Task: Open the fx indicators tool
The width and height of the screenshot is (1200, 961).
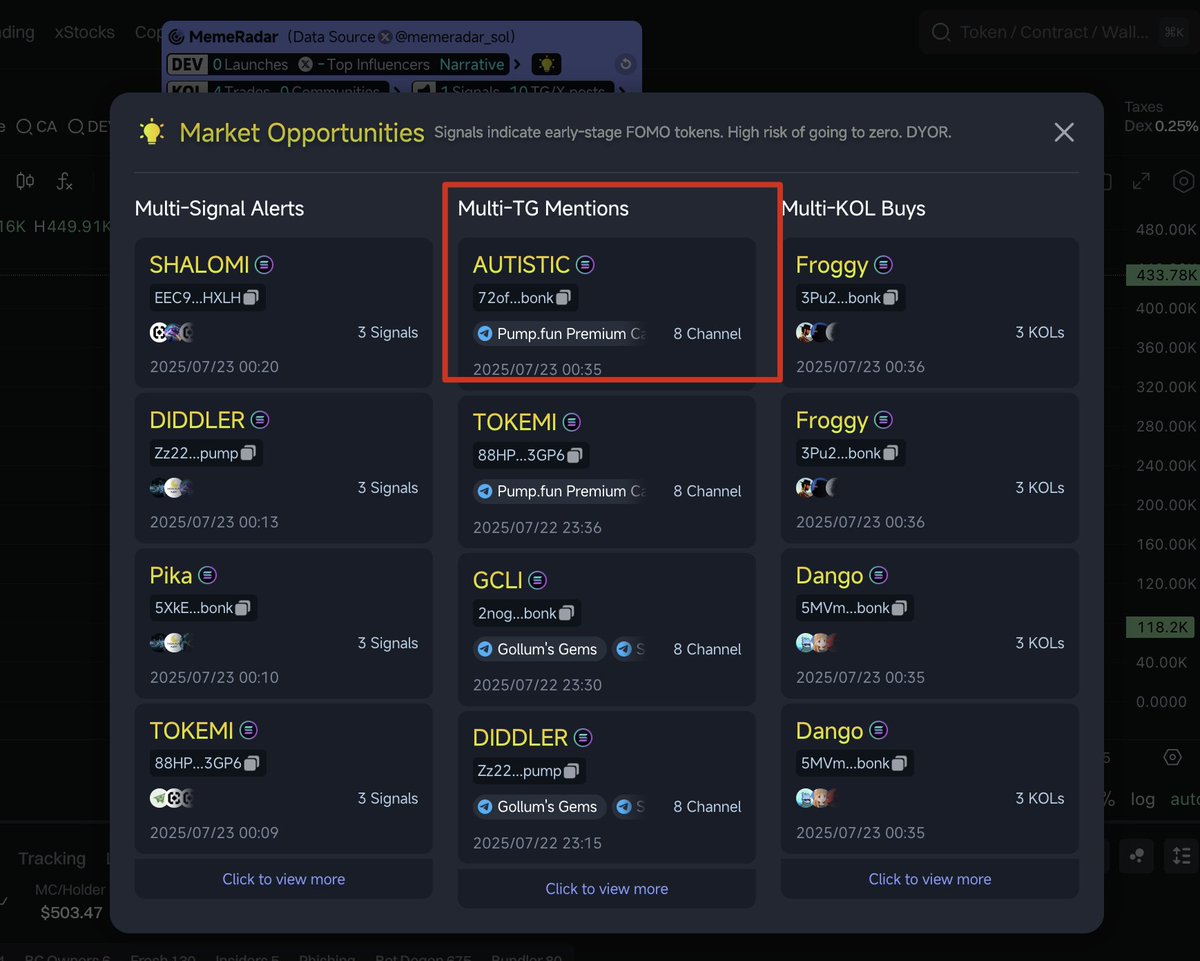Action: [65, 181]
